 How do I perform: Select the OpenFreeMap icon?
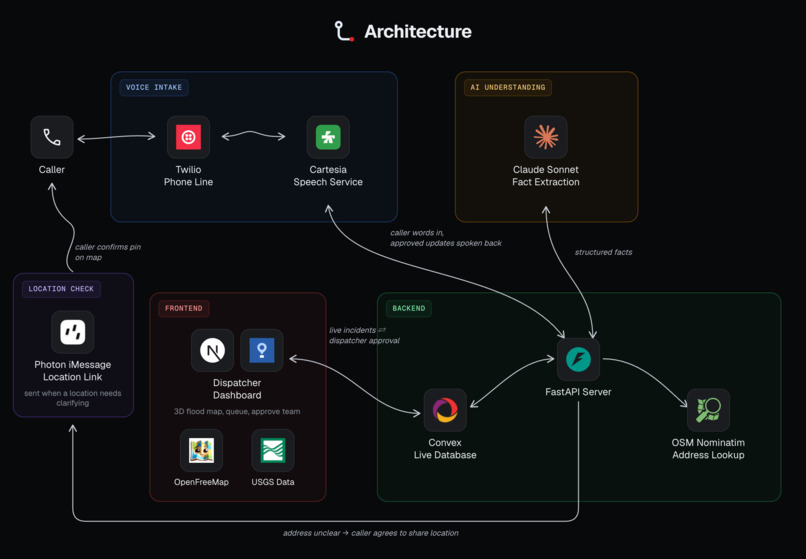pos(202,450)
